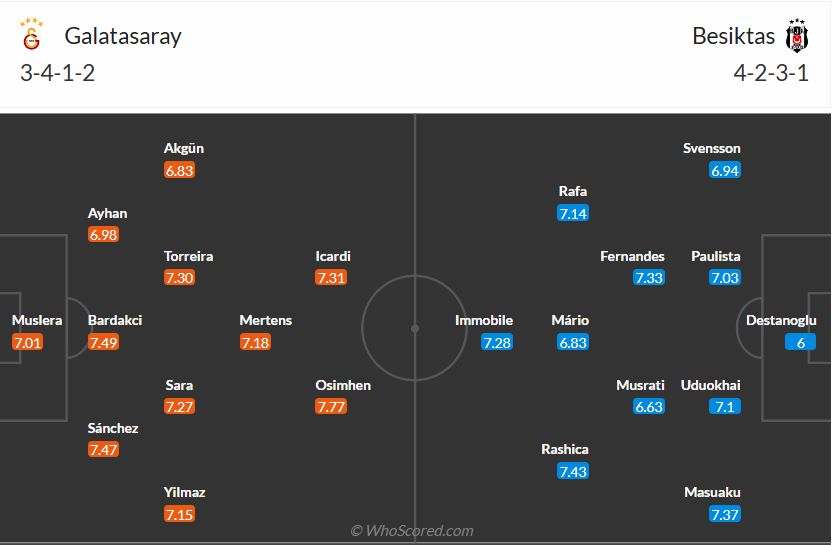Click the Besiktas club crest icon
The height and width of the screenshot is (545, 832).
(796, 36)
